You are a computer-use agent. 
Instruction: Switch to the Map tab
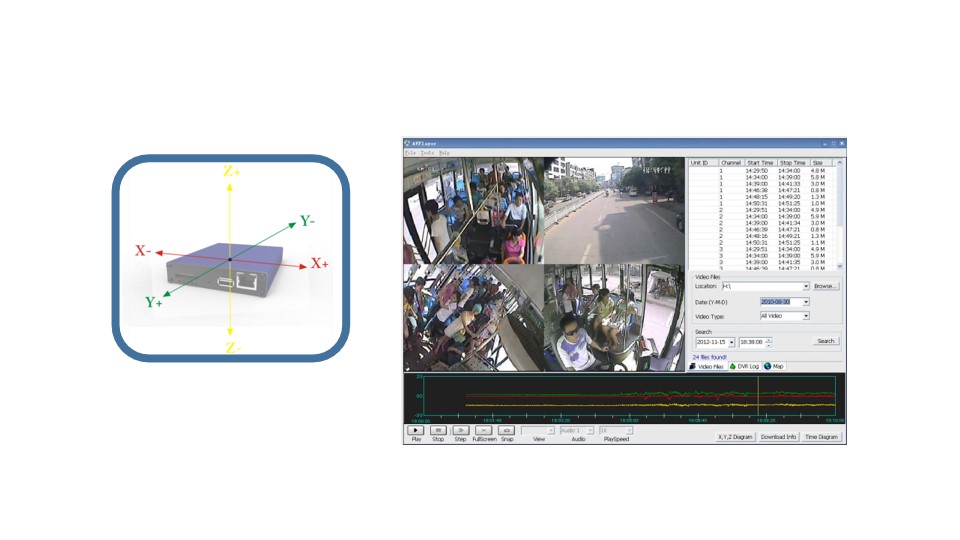(775, 367)
